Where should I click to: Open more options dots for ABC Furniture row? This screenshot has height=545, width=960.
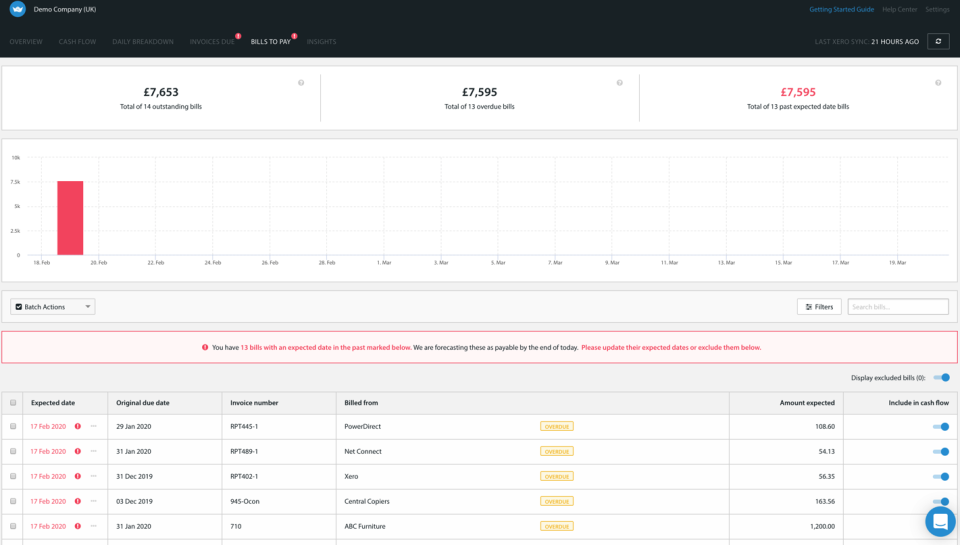coord(94,526)
